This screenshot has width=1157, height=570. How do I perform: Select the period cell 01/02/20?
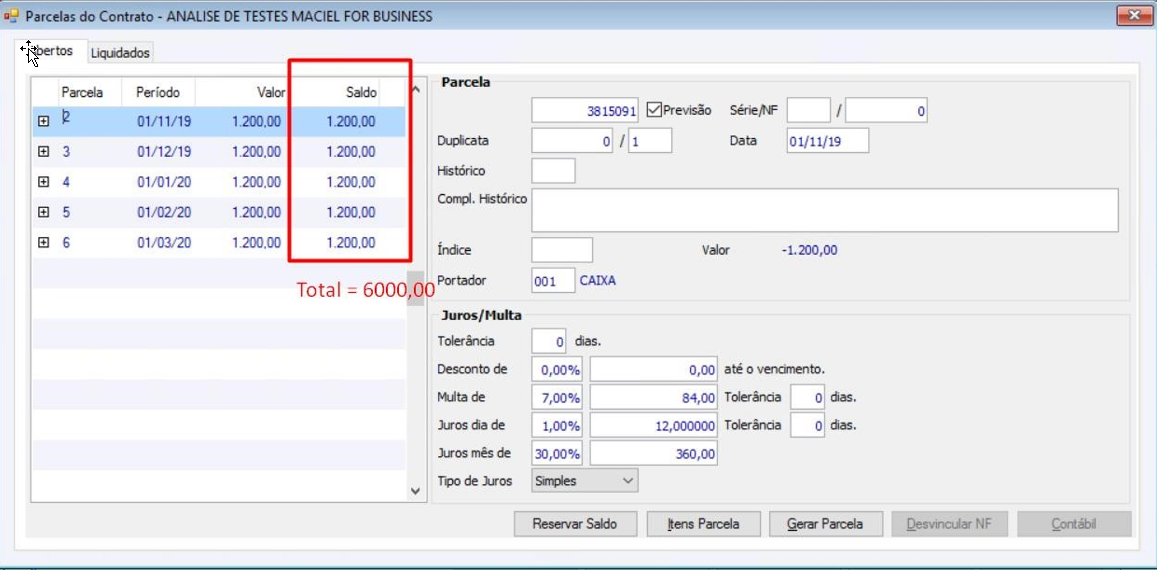(164, 212)
